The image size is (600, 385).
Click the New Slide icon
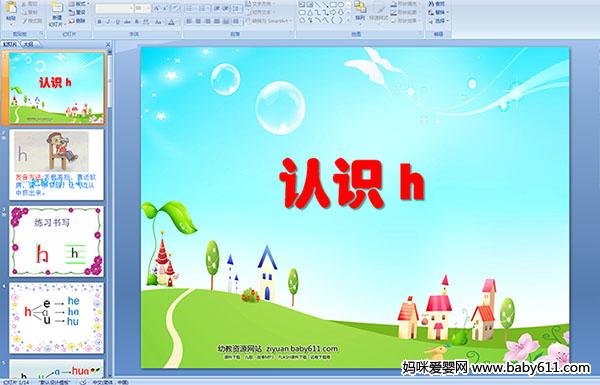pos(57,13)
